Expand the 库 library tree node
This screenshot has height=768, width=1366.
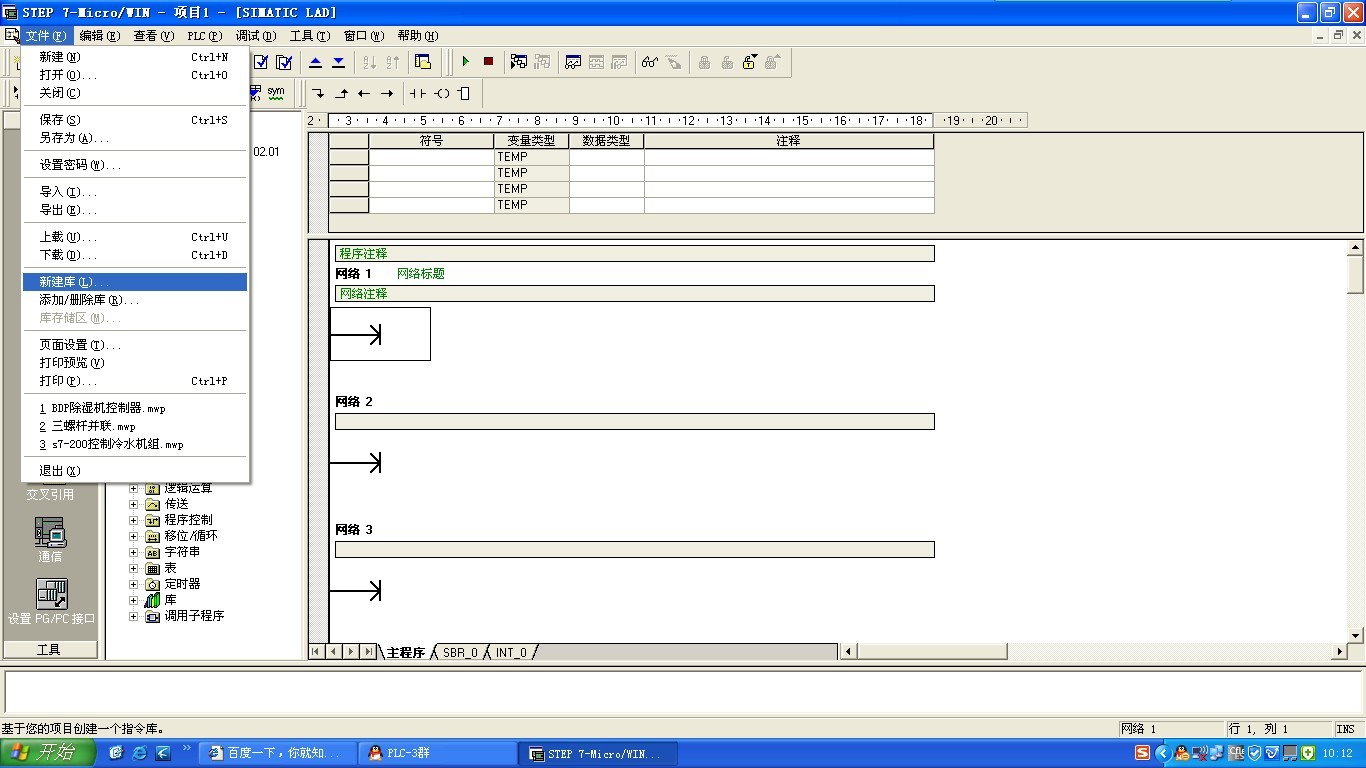click(x=133, y=600)
